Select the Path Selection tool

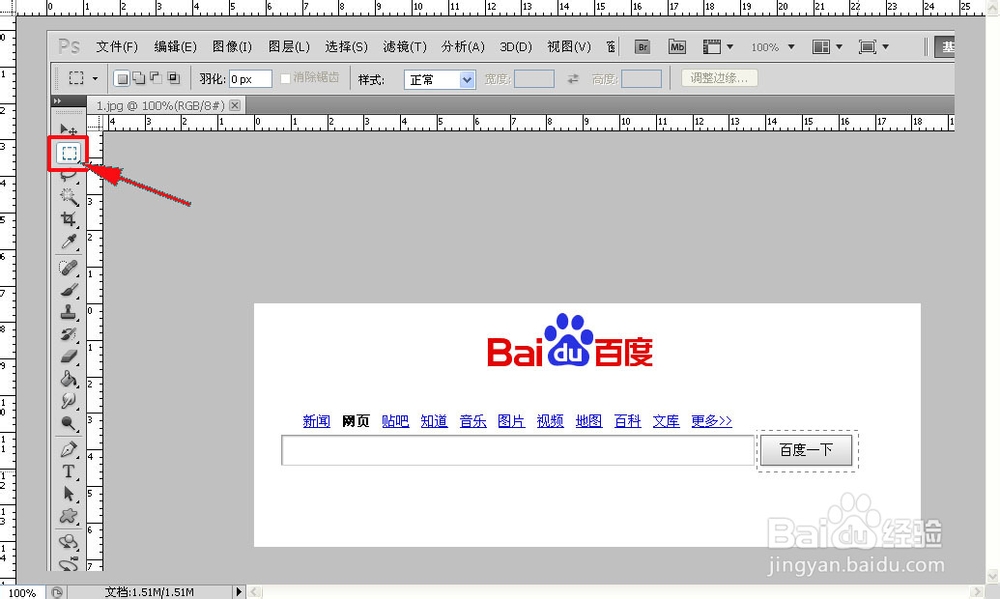click(x=69, y=494)
